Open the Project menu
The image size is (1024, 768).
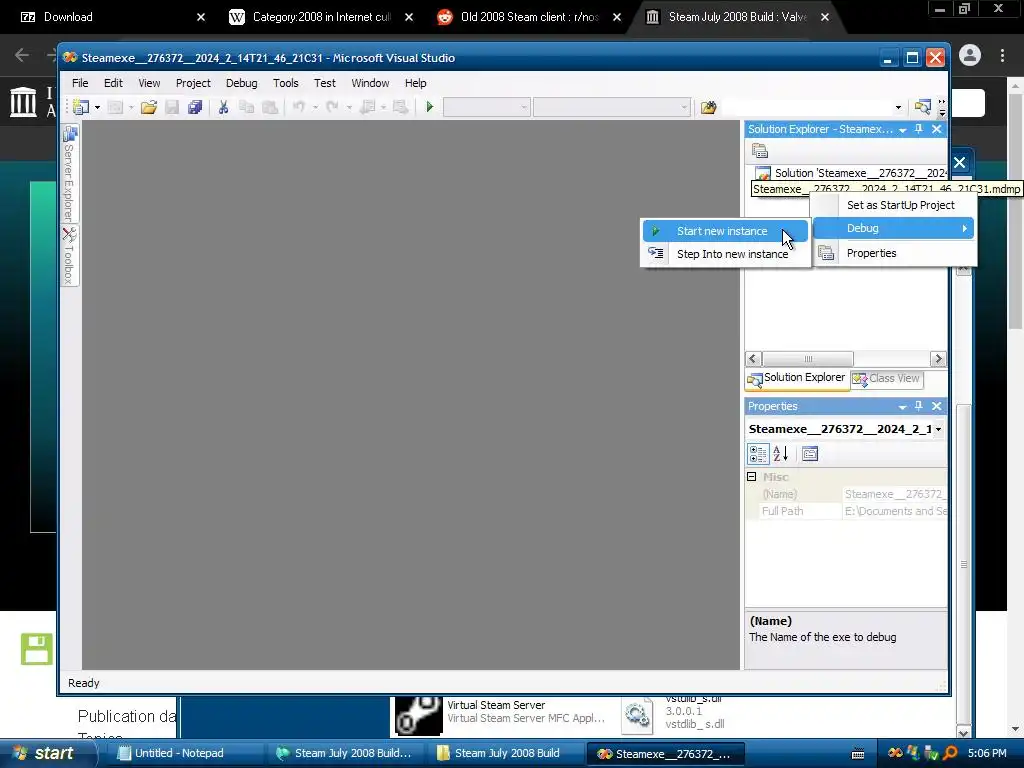[x=193, y=83]
